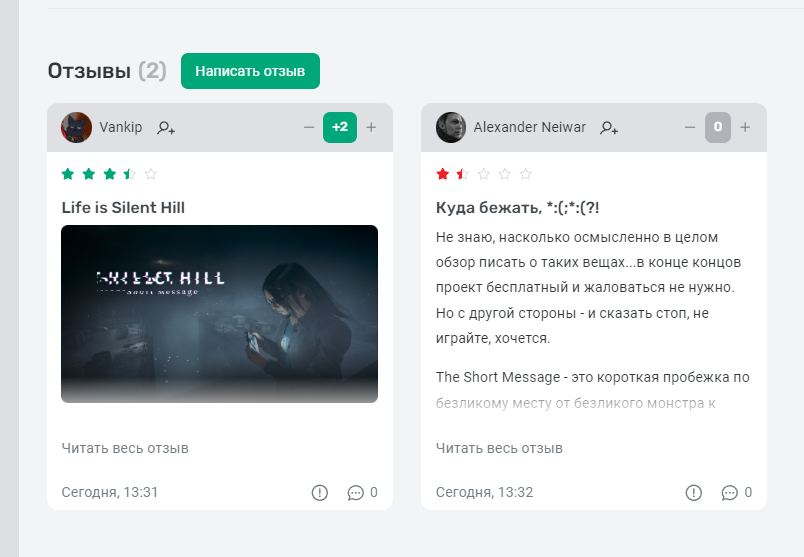The height and width of the screenshot is (557, 804).
Task: Report Vankip's review with exclamation icon
Action: click(319, 492)
